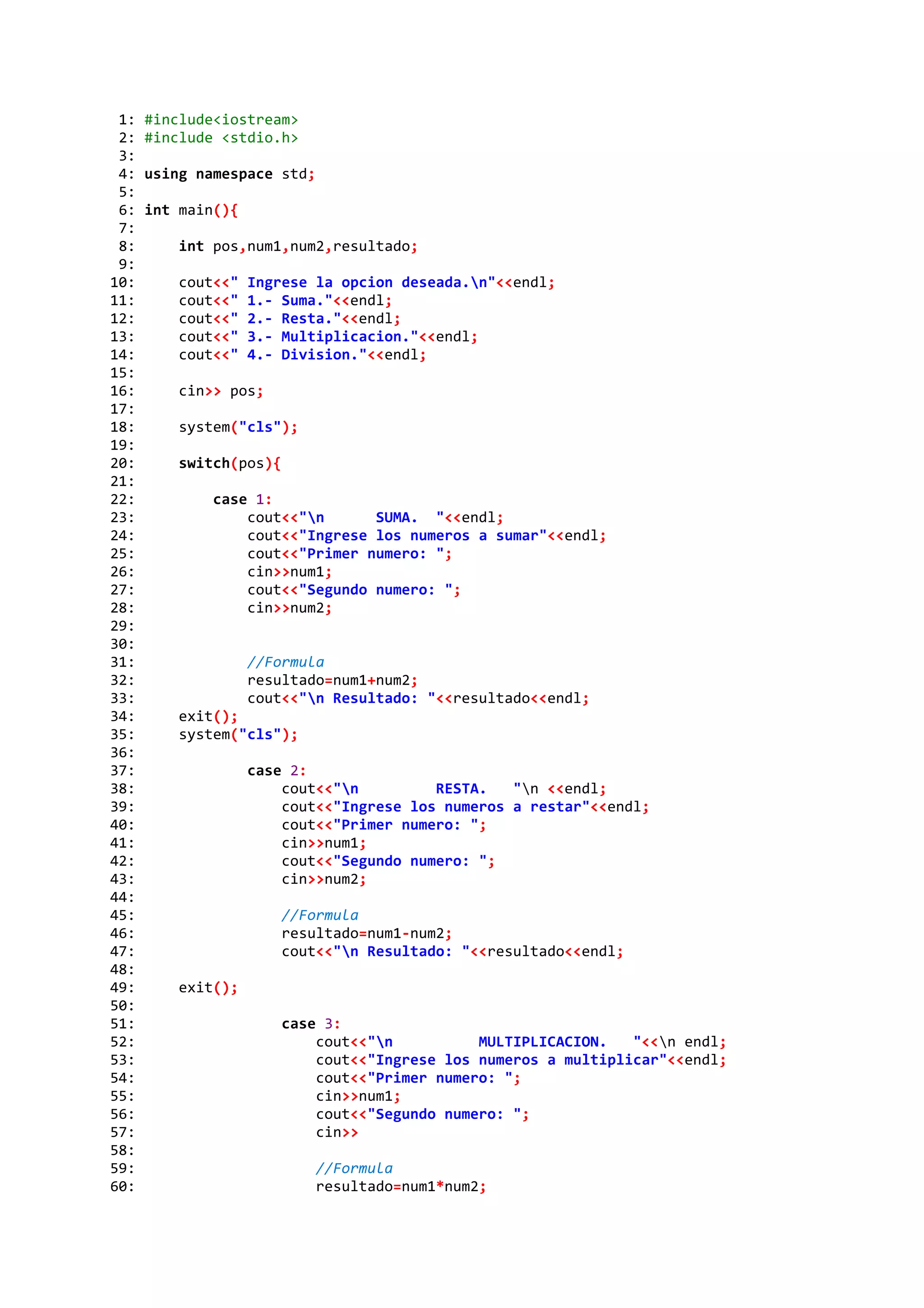Click the '3.- Multiplicacion.' cout line
The width and height of the screenshot is (924, 1308).
328,337
